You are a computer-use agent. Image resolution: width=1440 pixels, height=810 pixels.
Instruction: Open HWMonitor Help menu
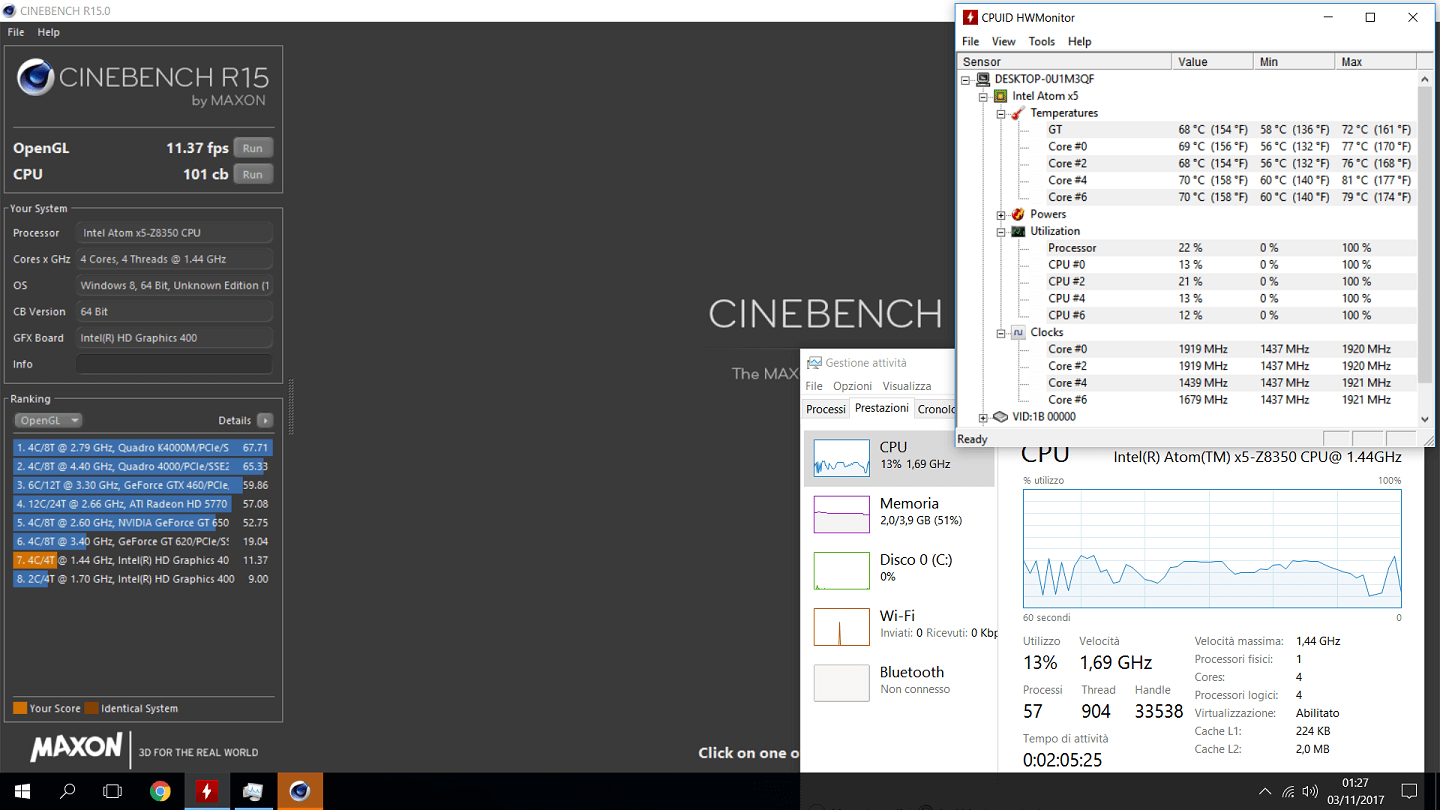tap(1080, 42)
